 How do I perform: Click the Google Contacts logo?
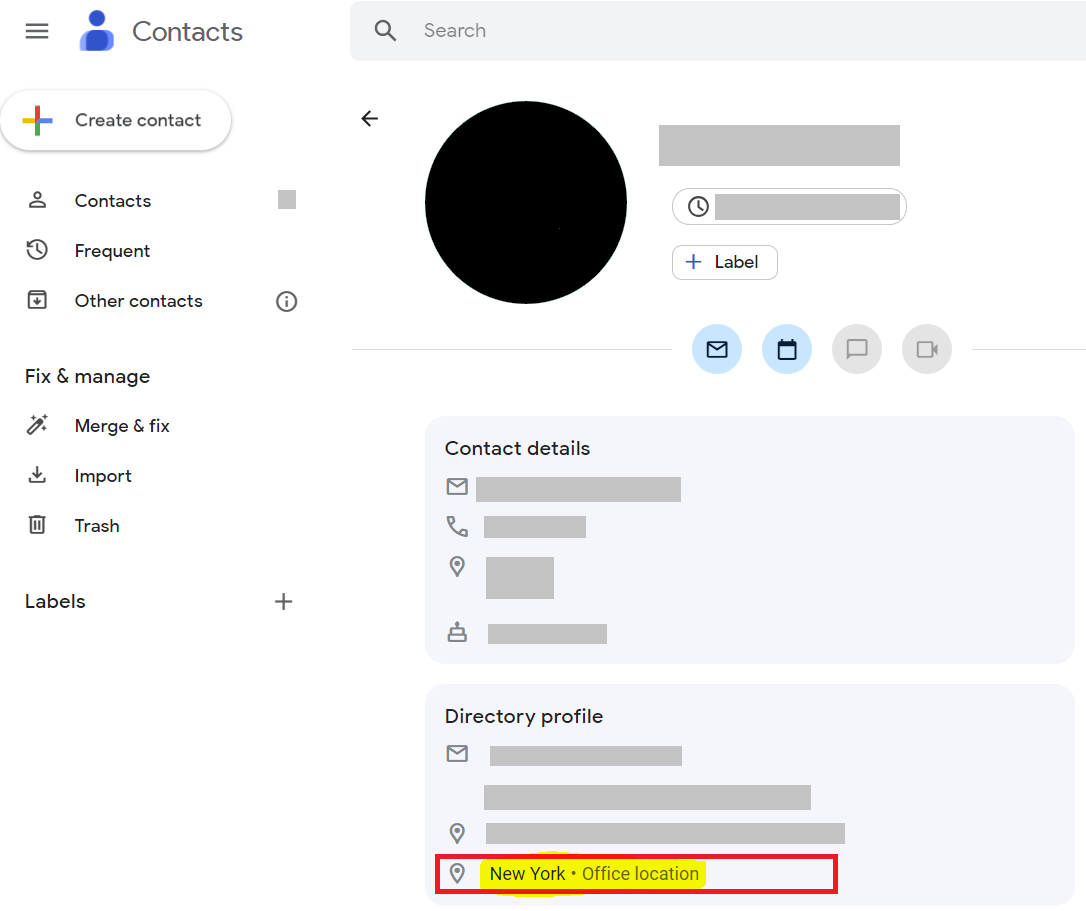coord(97,31)
